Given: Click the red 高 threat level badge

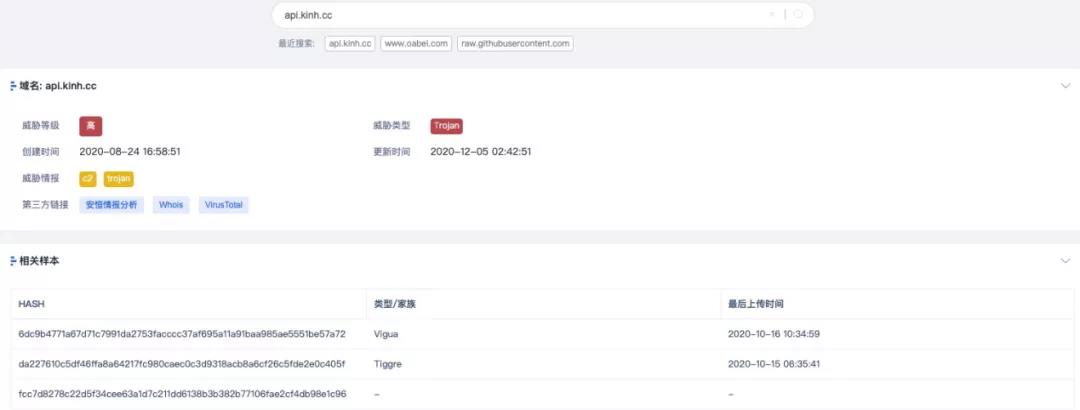Looking at the screenshot, I should (x=90, y=126).
